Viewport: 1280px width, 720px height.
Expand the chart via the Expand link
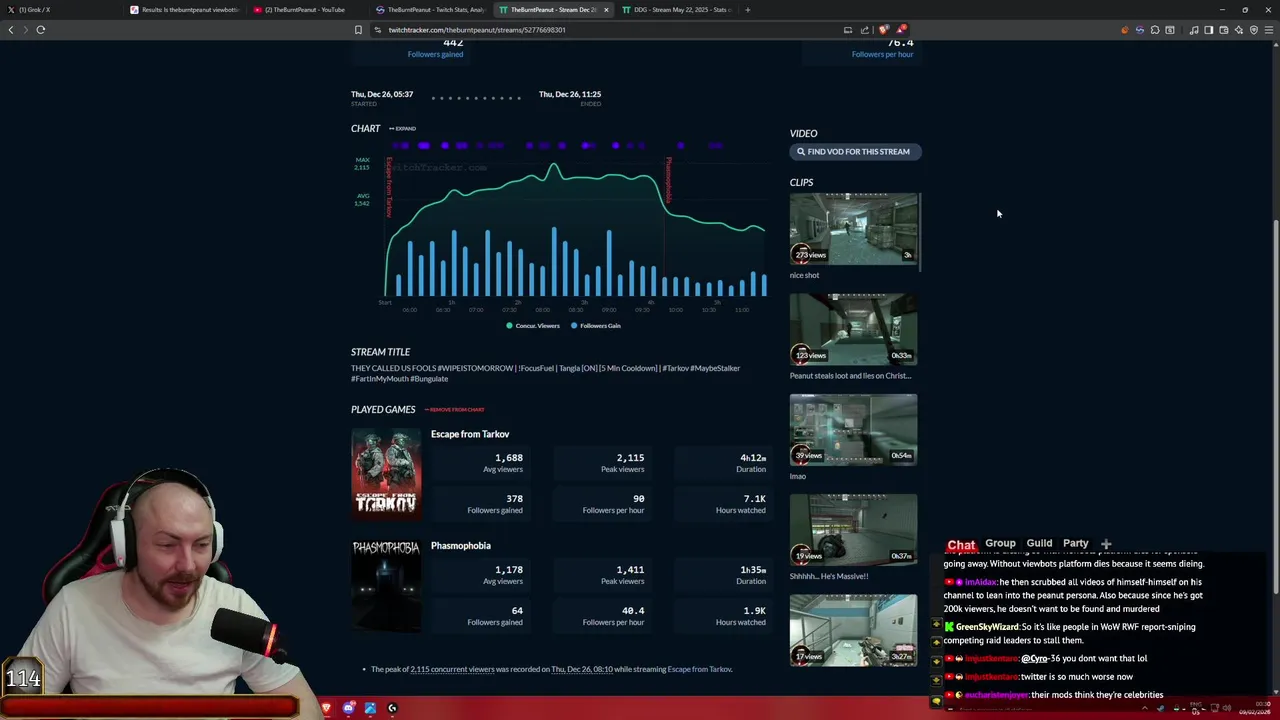click(403, 129)
